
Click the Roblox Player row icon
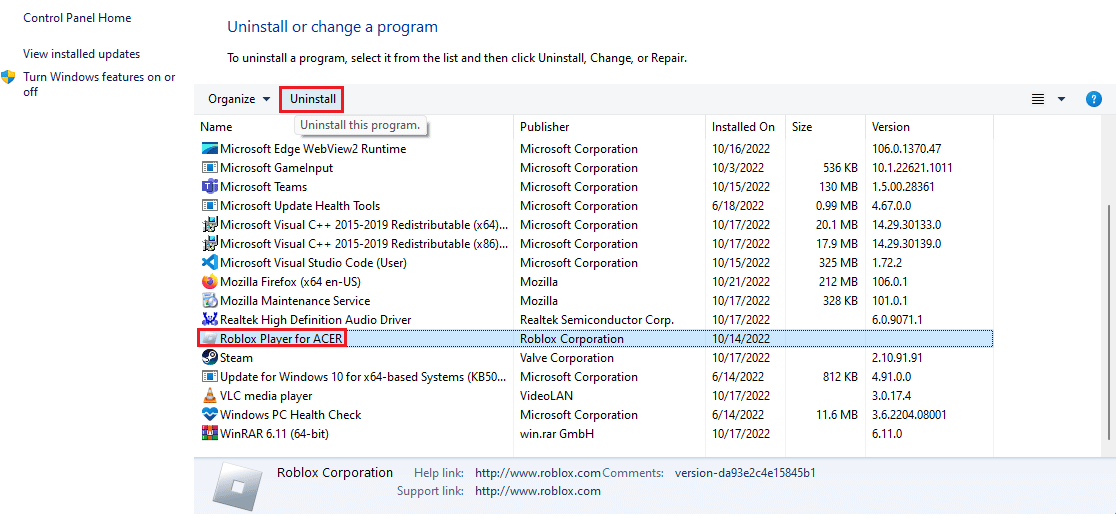point(209,339)
